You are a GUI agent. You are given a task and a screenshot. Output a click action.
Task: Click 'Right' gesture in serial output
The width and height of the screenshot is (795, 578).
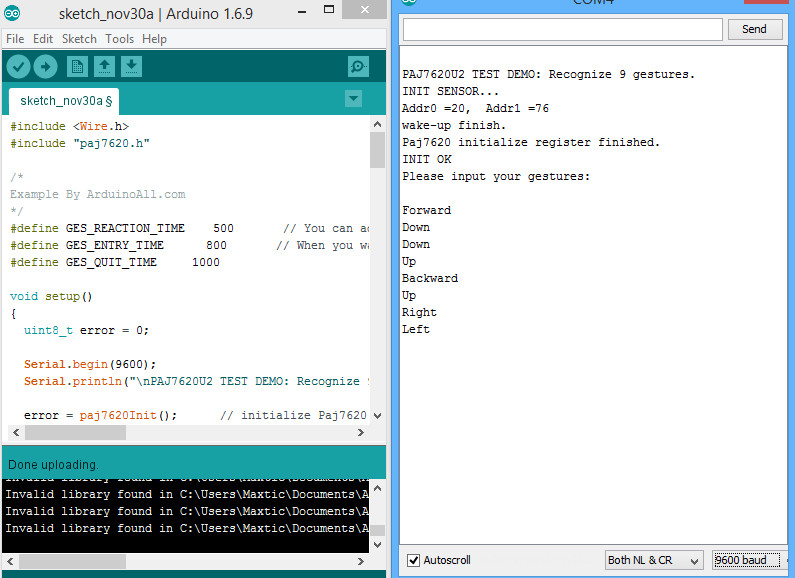419,312
